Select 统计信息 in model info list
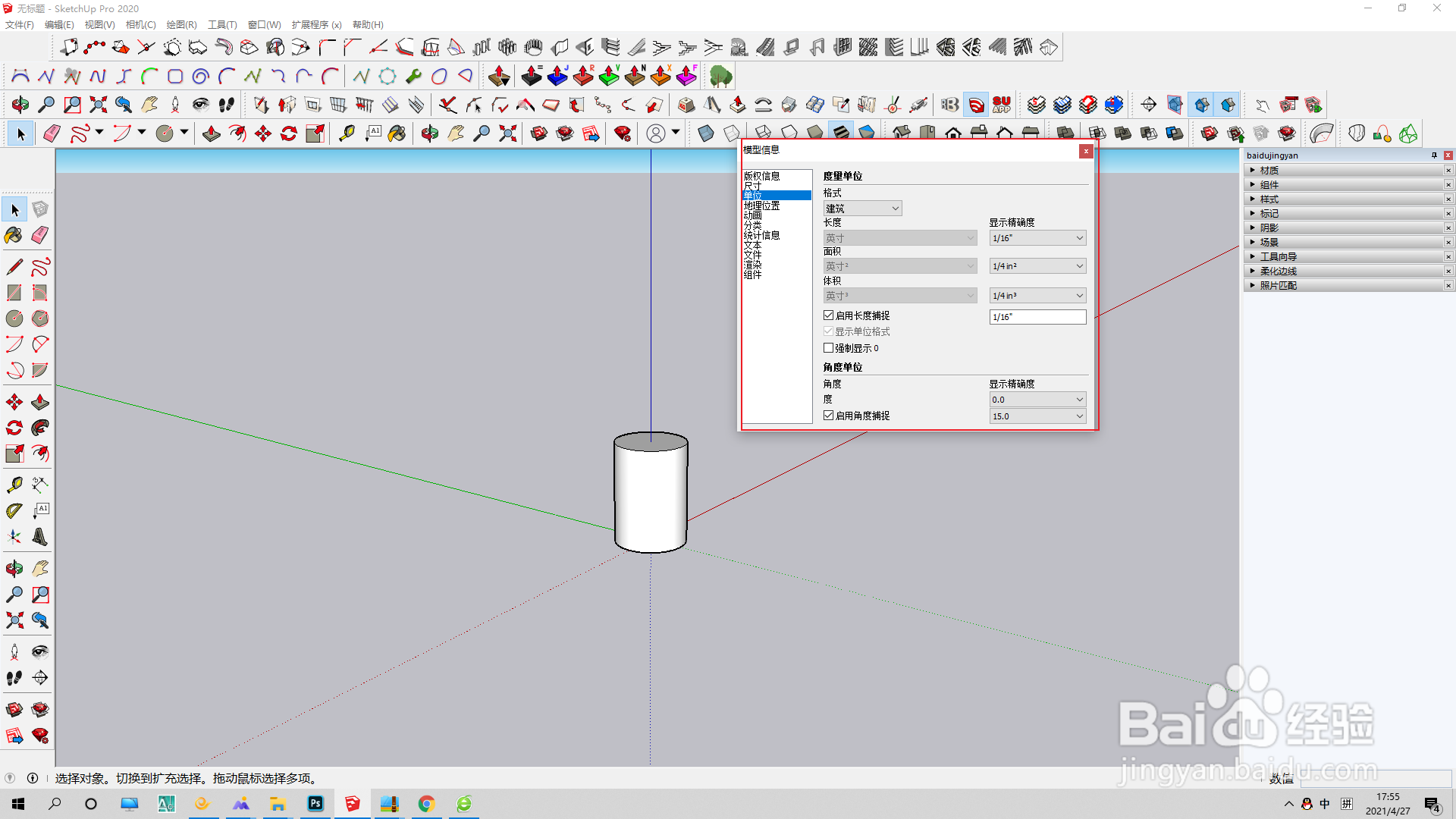Image resolution: width=1456 pixels, height=819 pixels. click(761, 236)
